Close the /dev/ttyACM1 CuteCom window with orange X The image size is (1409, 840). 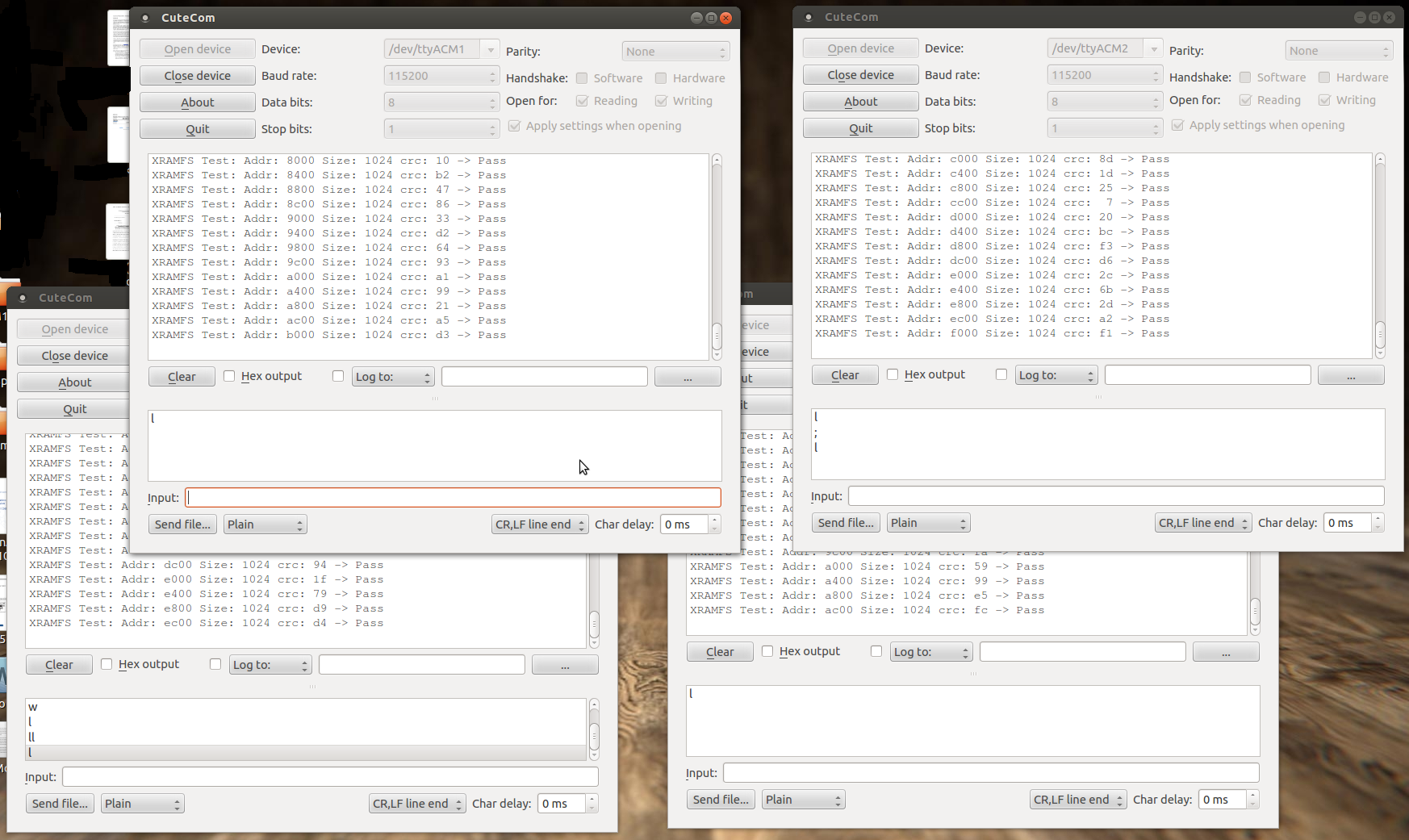click(725, 18)
